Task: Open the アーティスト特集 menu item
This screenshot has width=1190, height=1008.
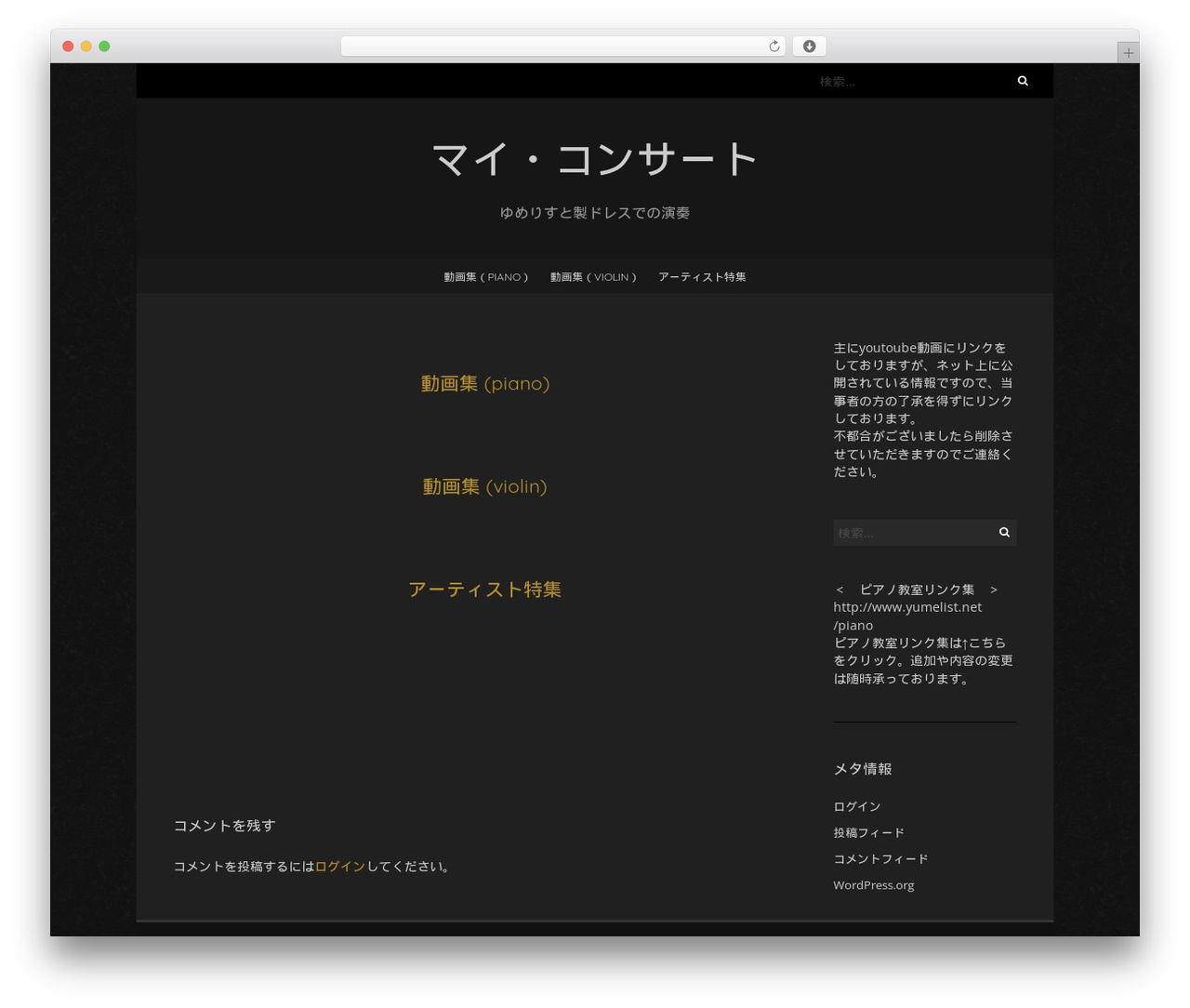Action: click(702, 277)
